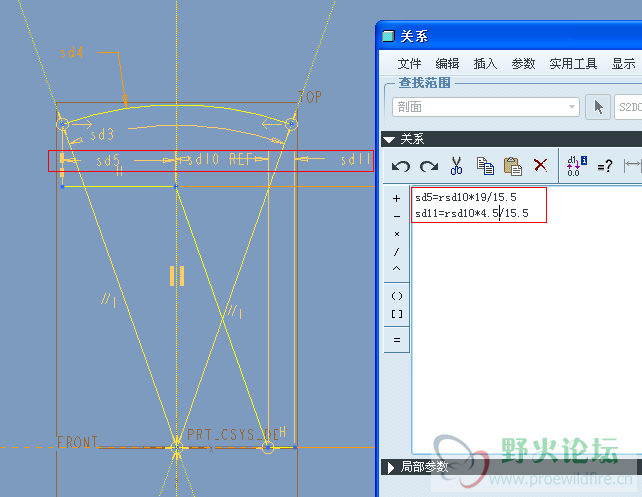Click the Paste clipboard icon

tap(513, 166)
